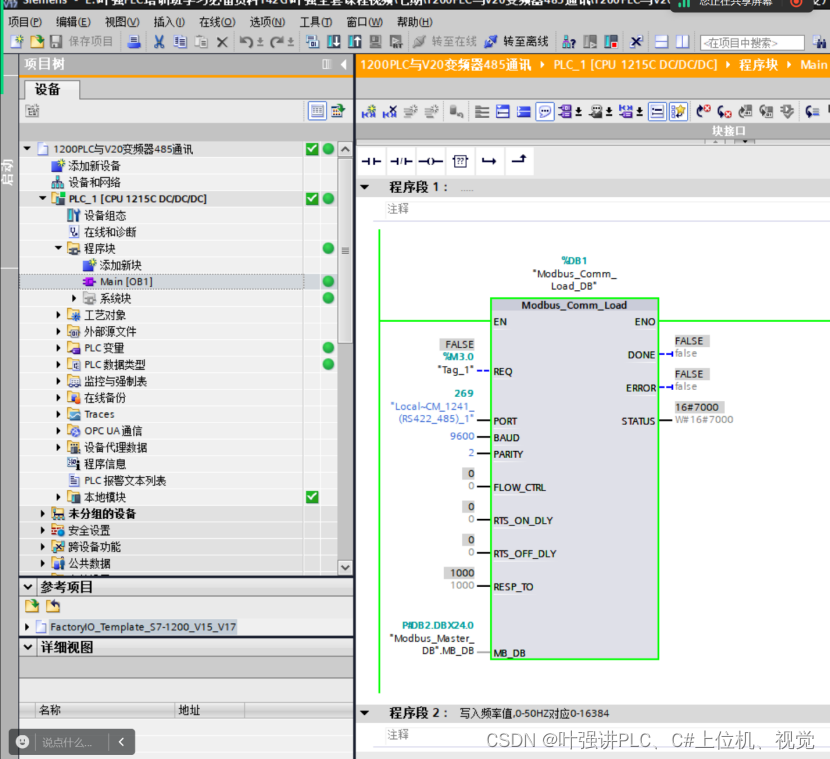Go online with 转至在线 button

tap(445, 42)
